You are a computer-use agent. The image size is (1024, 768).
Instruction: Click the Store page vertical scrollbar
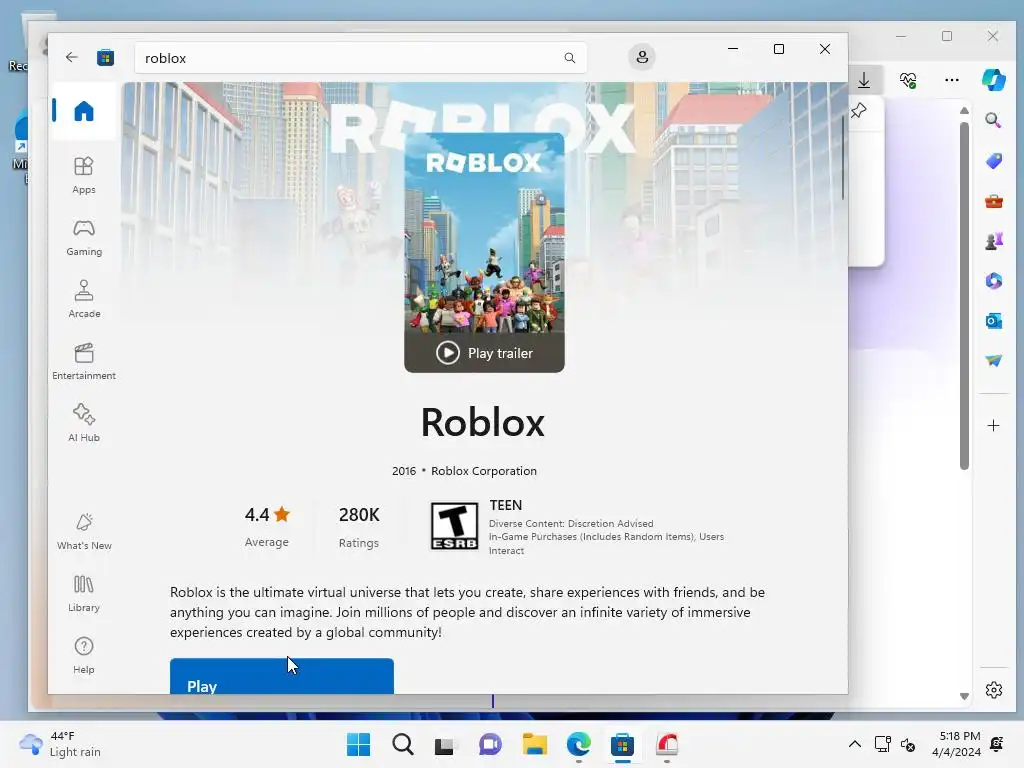(x=842, y=159)
